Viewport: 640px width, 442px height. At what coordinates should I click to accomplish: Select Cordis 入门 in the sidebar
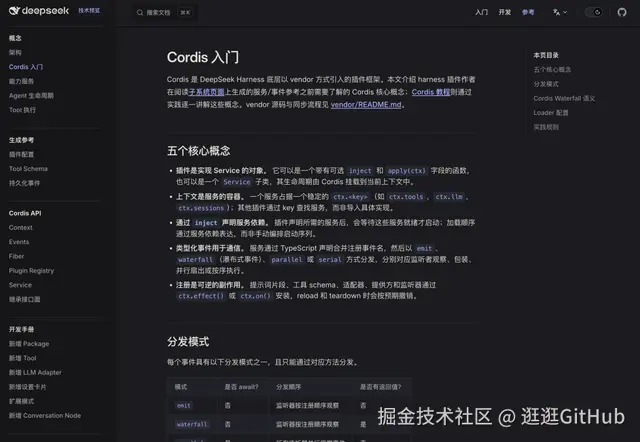(x=26, y=67)
